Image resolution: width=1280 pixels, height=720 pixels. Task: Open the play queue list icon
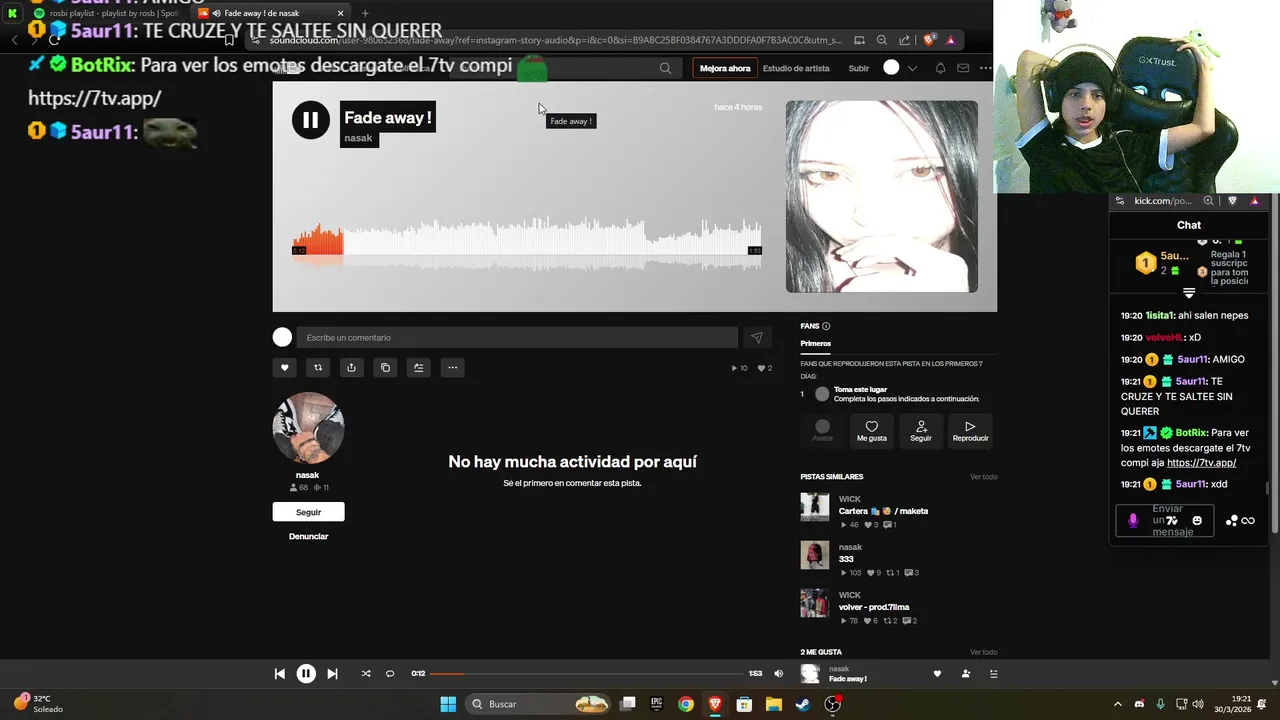coord(993,674)
